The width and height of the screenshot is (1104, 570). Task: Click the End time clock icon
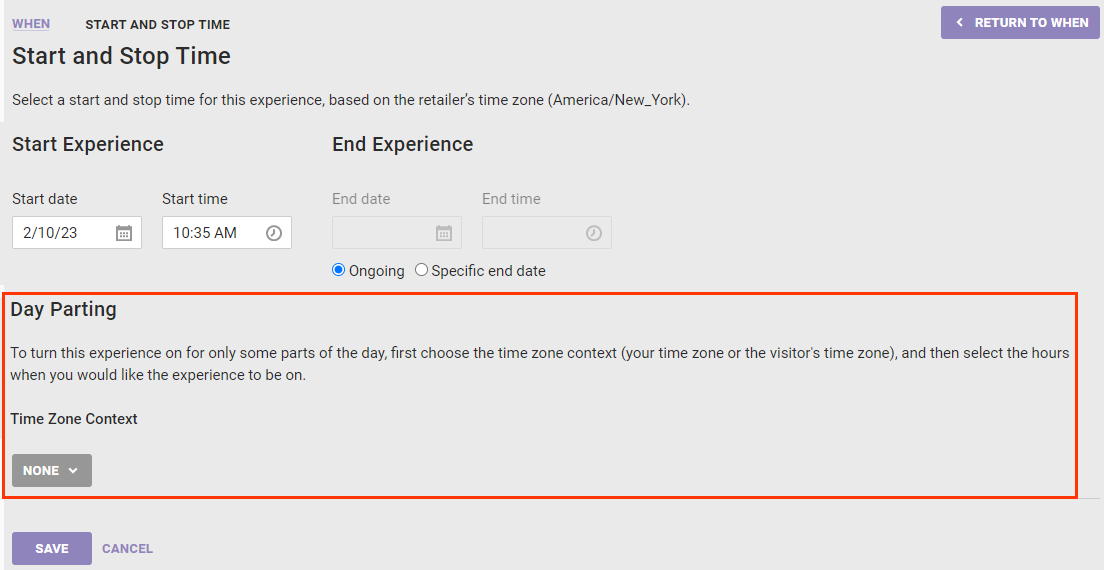pos(594,233)
